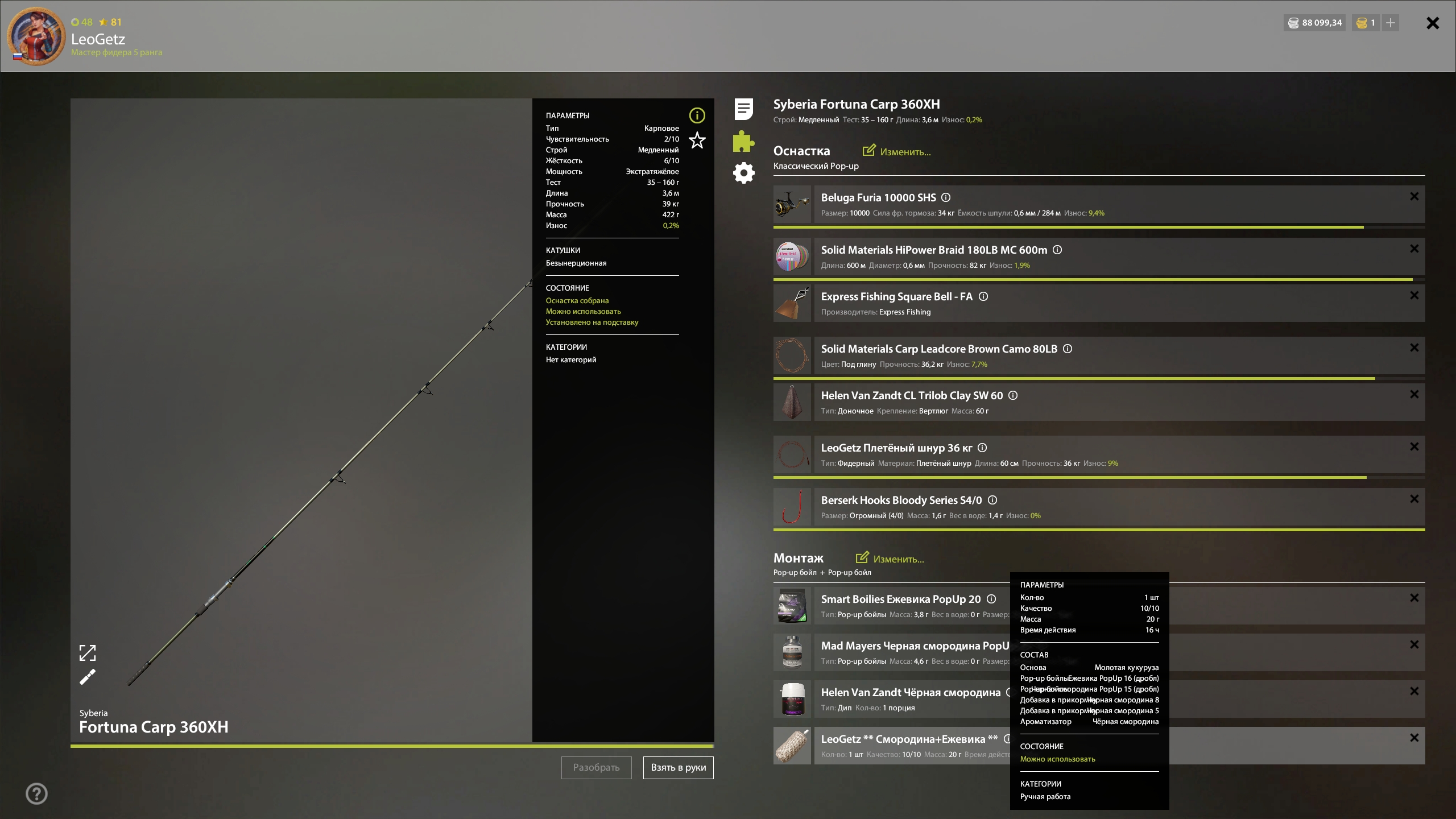Toggle the favorite star for this rod
Screen dimensions: 1456x819
[x=697, y=140]
